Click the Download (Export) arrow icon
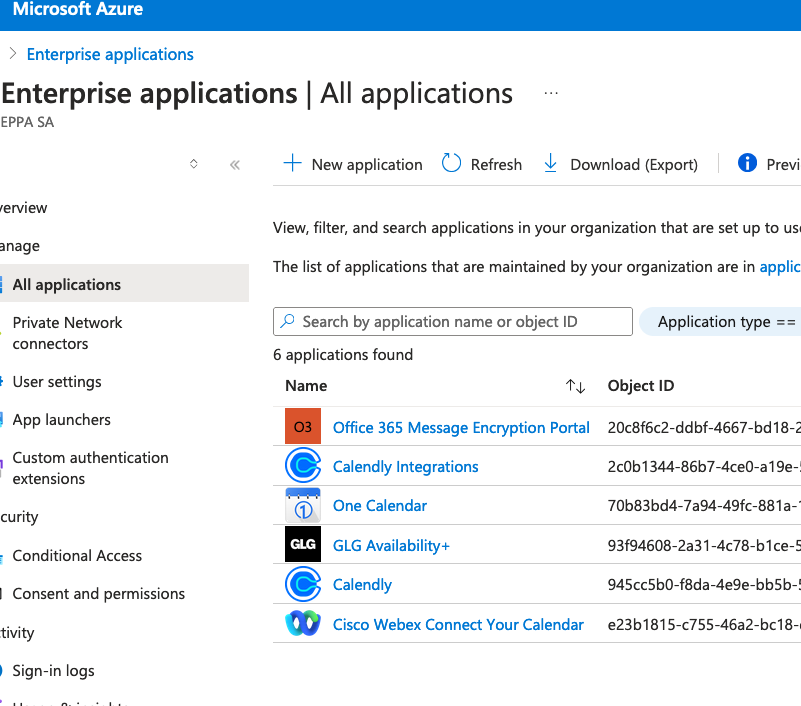 coord(550,163)
